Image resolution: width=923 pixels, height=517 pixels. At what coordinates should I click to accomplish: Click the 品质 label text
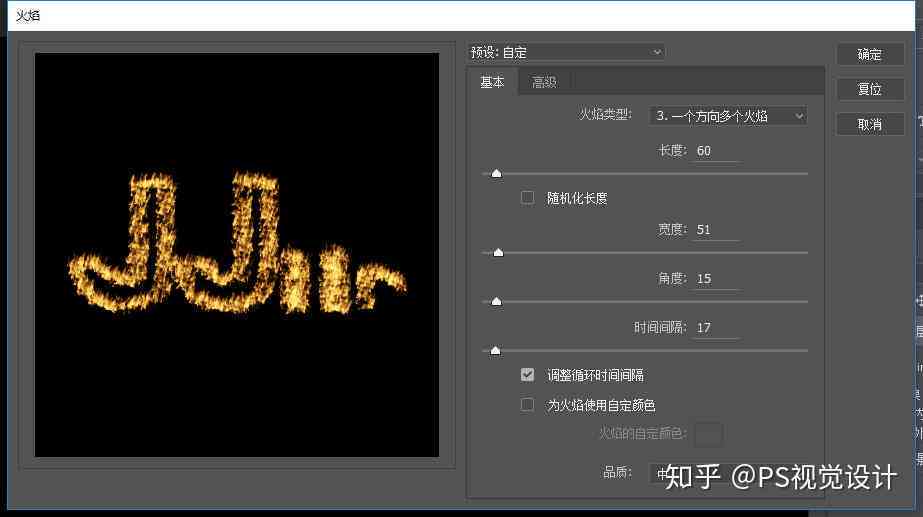[617, 472]
